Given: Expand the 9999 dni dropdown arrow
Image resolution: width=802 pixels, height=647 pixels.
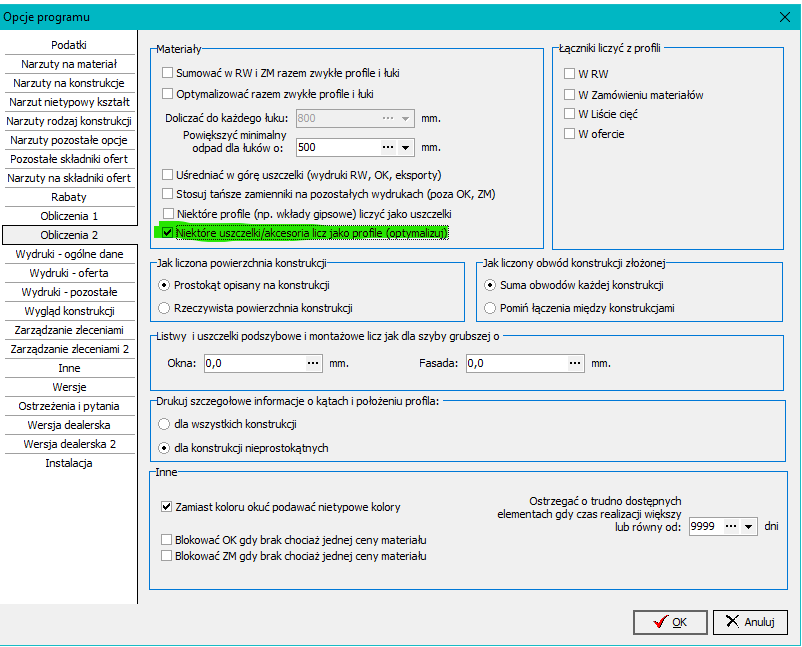Looking at the screenshot, I should coord(748,524).
